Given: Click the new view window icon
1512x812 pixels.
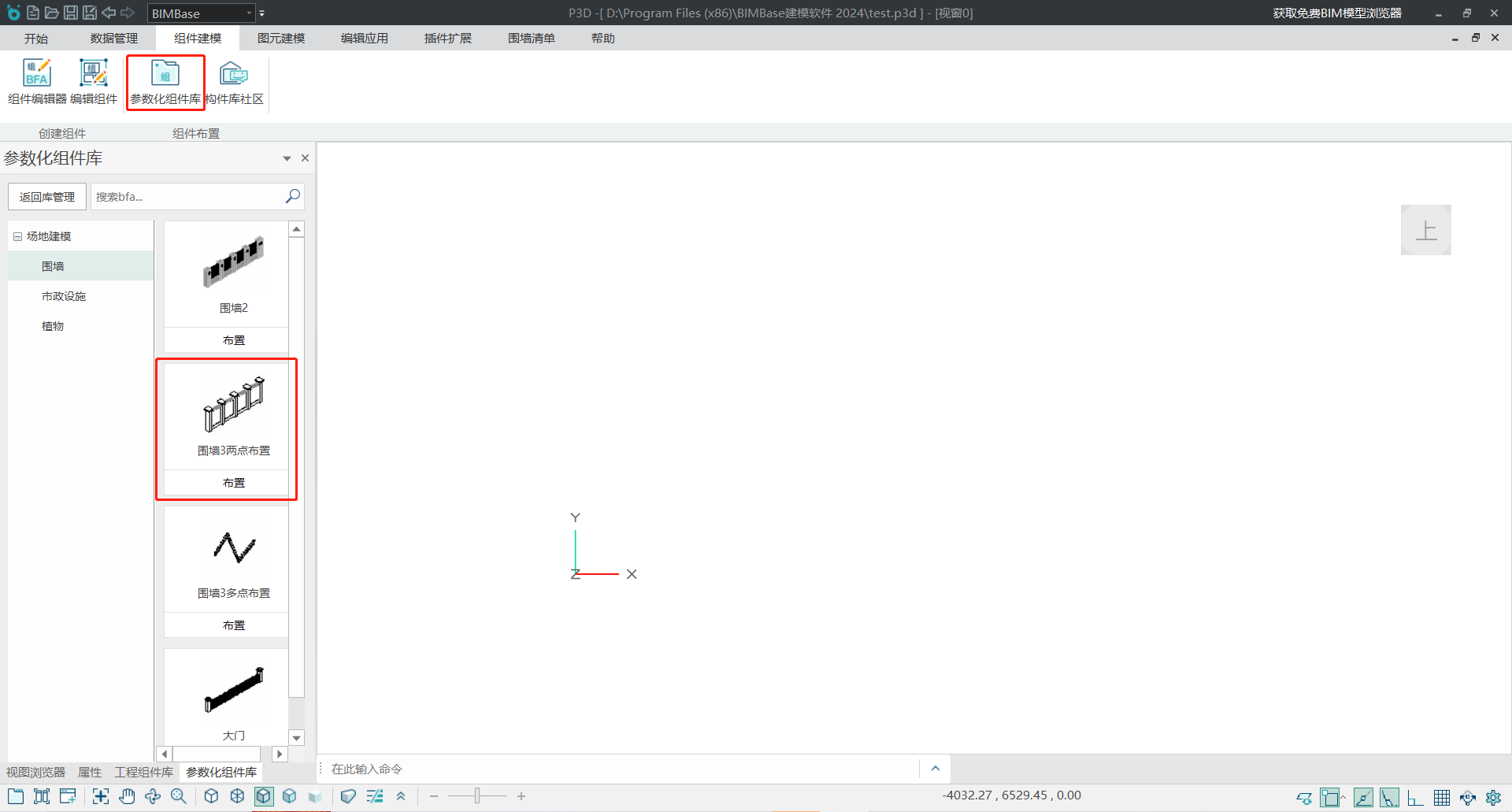Looking at the screenshot, I should (16, 796).
